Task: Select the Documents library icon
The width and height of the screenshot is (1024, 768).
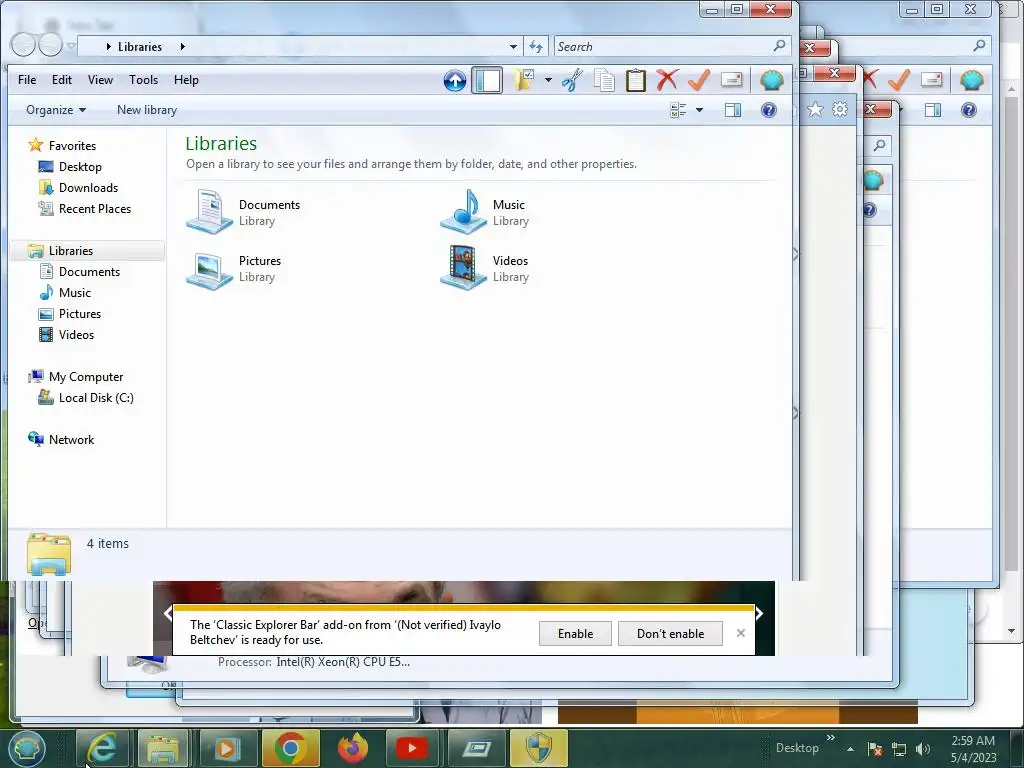Action: click(209, 212)
